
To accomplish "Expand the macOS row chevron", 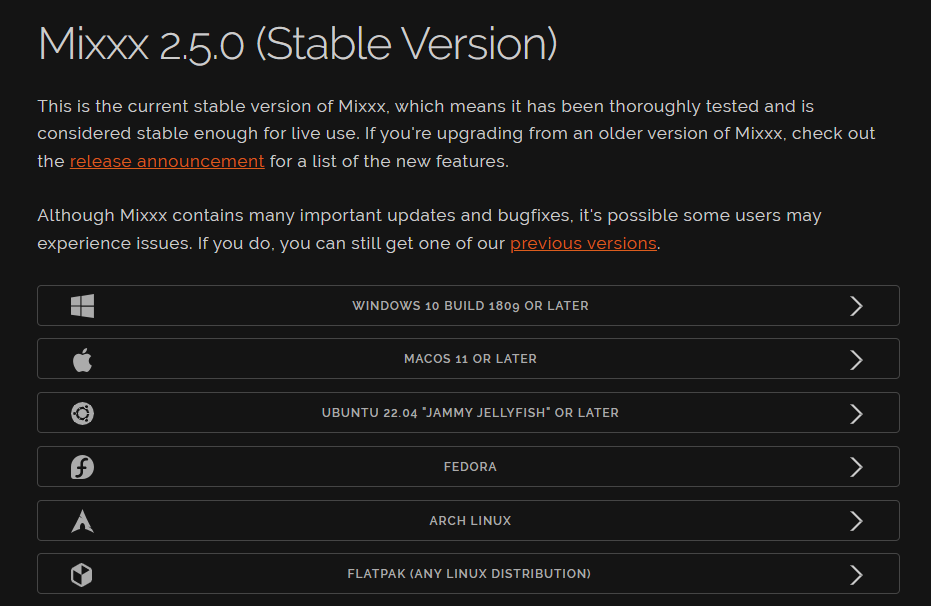I will pos(856,359).
